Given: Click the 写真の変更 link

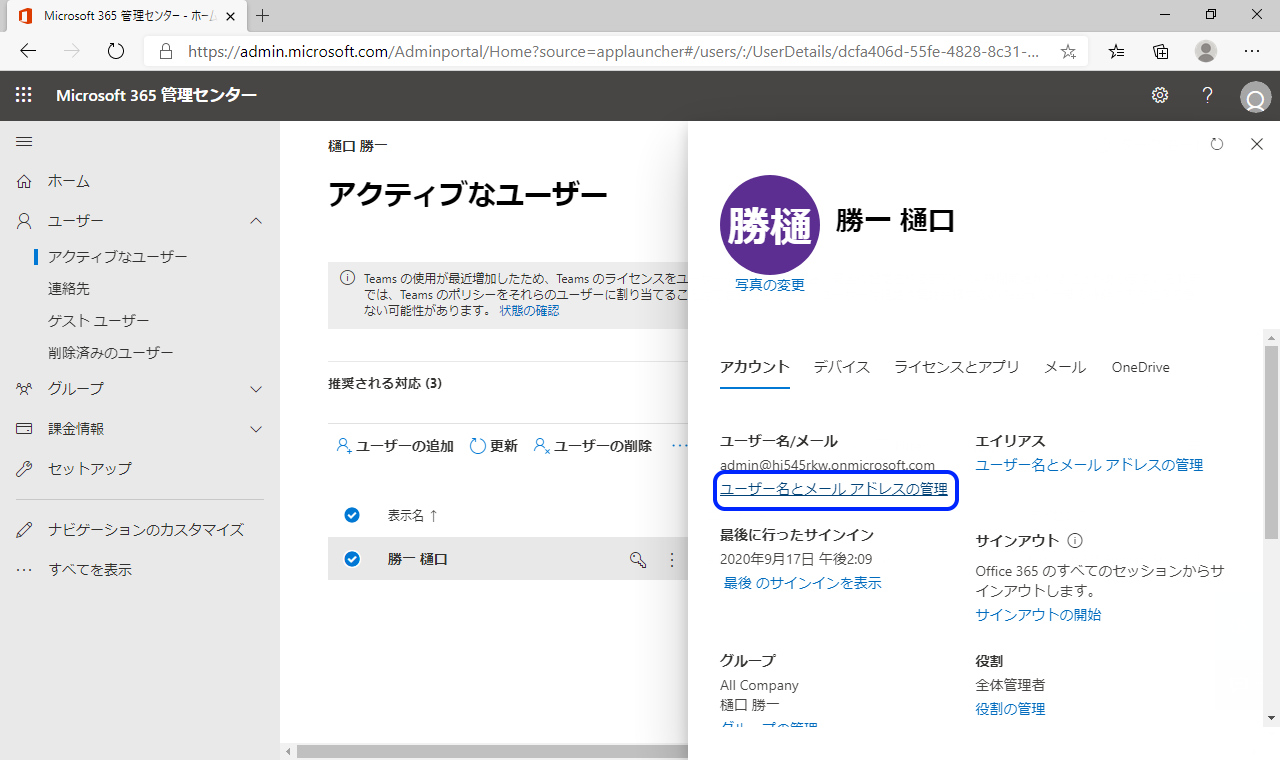Looking at the screenshot, I should click(x=770, y=285).
